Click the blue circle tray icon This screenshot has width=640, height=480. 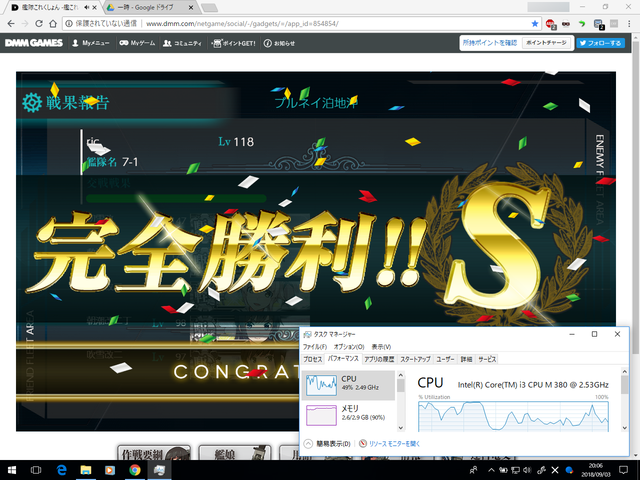coord(569,470)
